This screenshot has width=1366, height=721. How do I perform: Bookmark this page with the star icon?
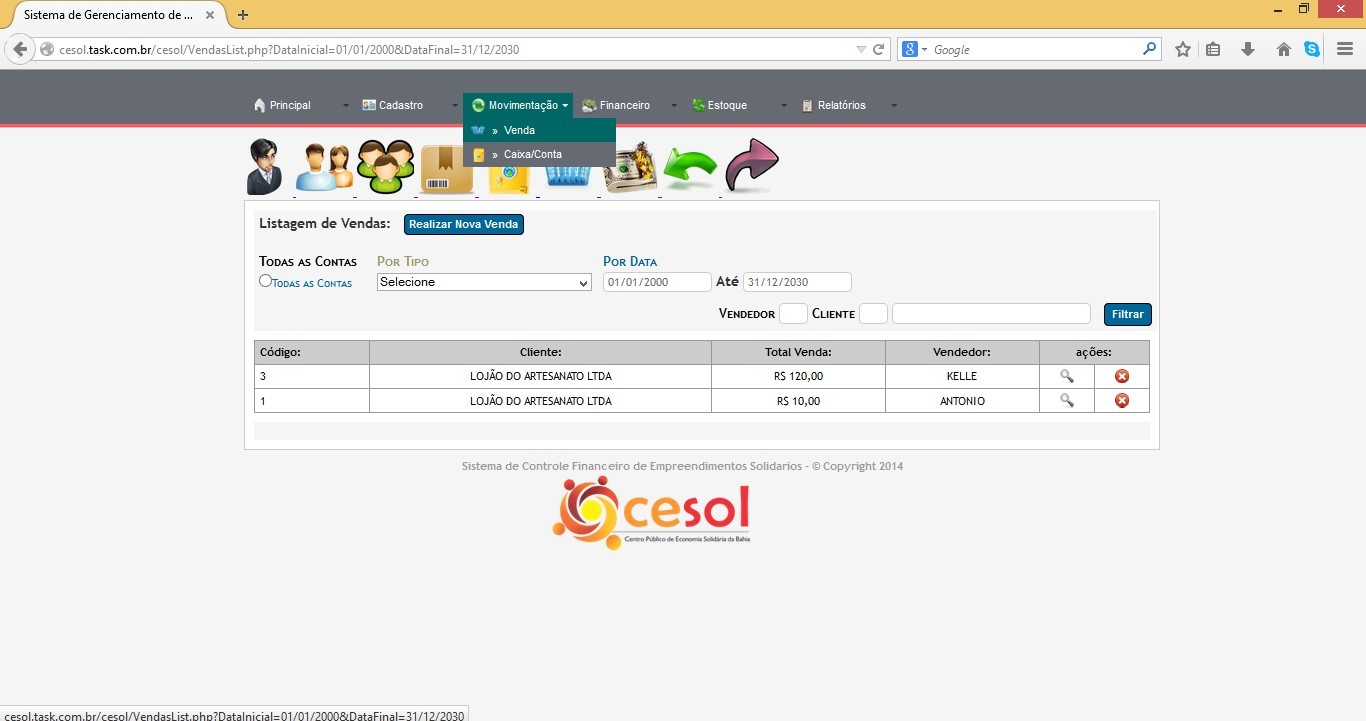[1183, 49]
